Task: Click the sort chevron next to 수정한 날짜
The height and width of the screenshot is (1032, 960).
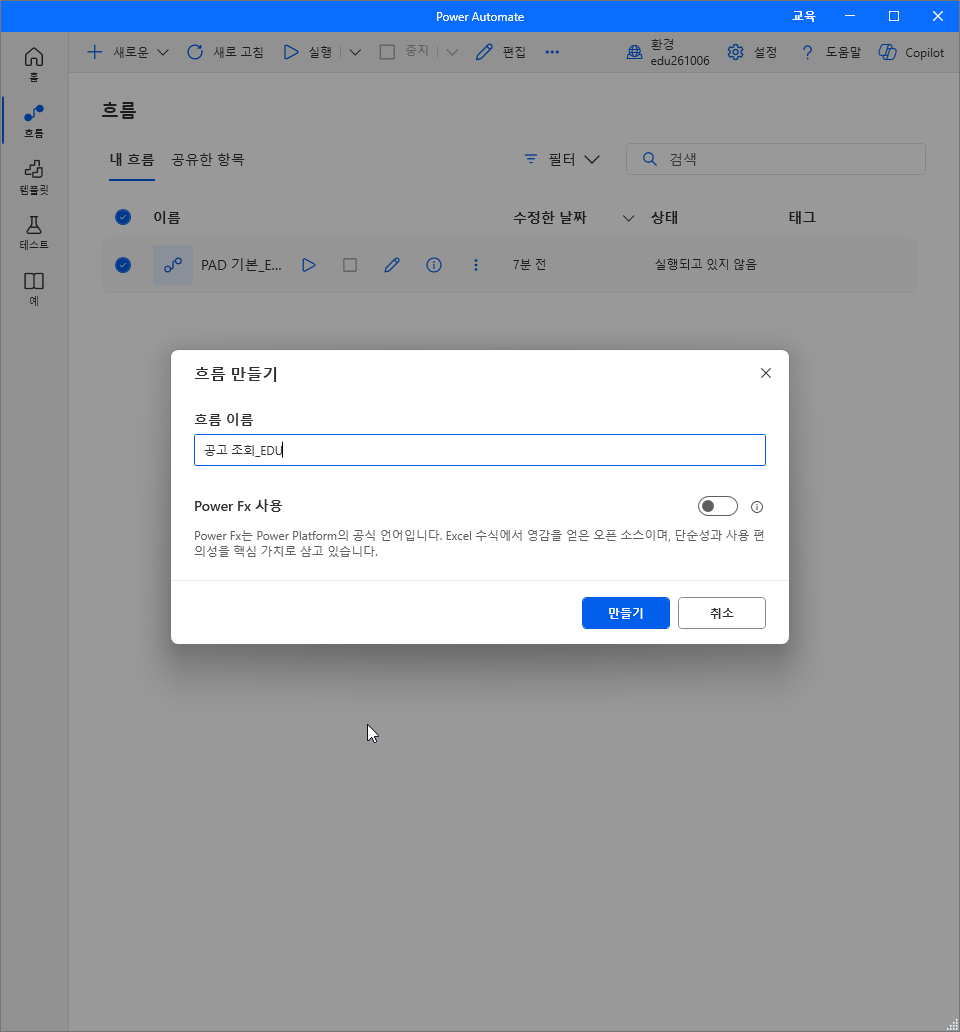Action: pyautogui.click(x=628, y=218)
